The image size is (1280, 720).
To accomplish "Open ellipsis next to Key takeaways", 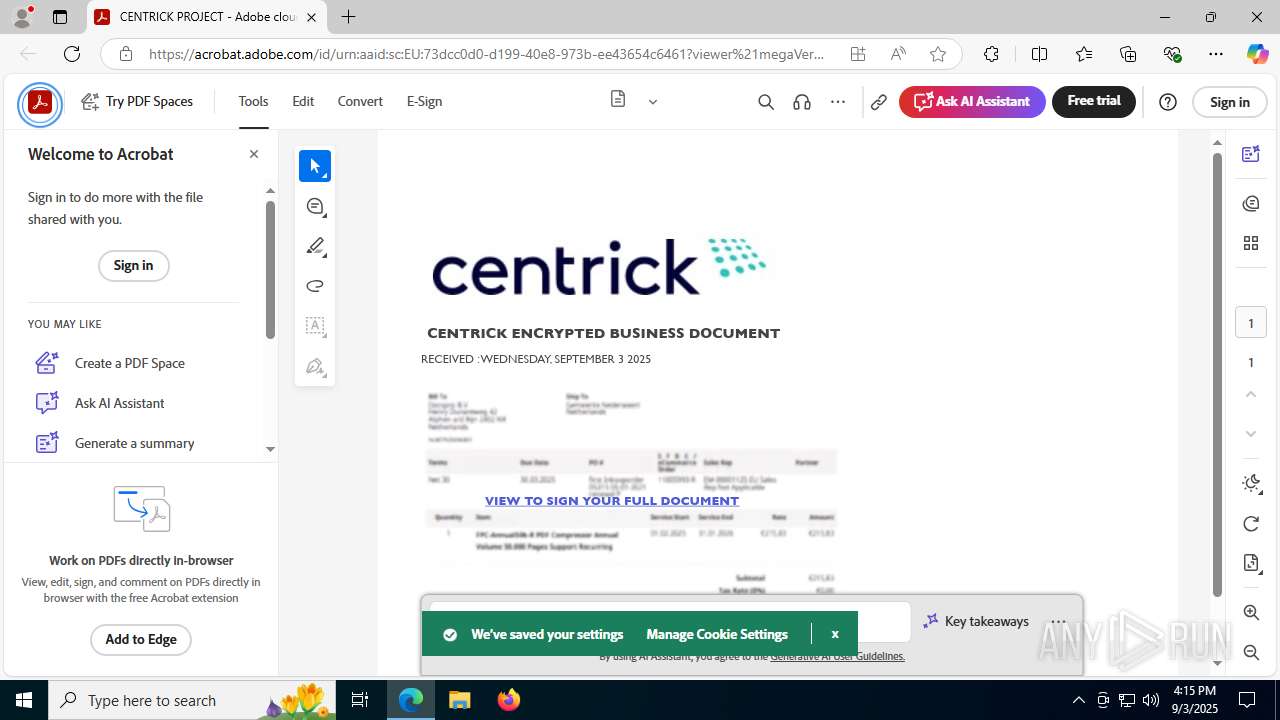I will tap(1059, 621).
